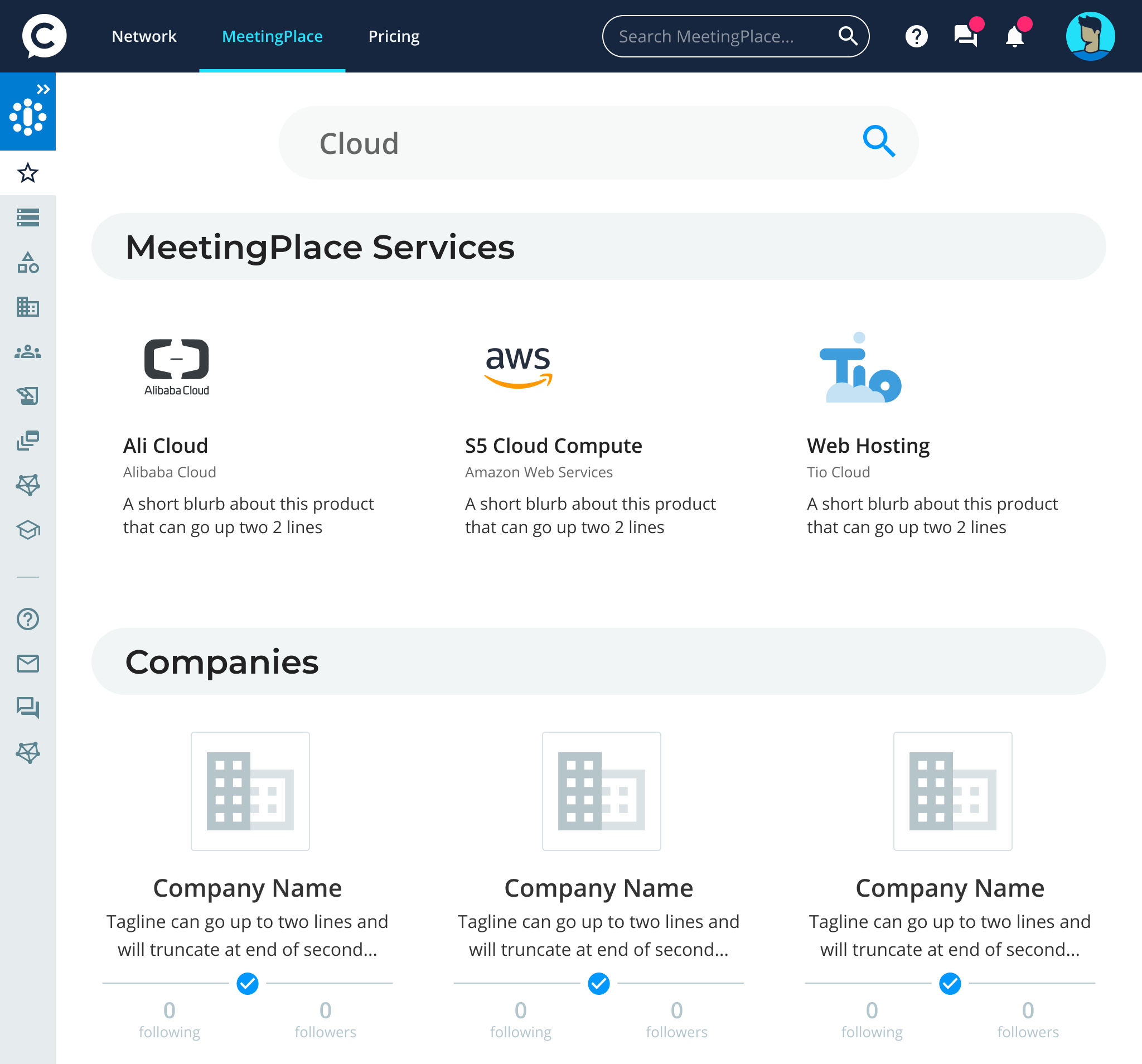1142x1064 pixels.
Task: Expand the sidebar with double chevron
Action: 43,89
